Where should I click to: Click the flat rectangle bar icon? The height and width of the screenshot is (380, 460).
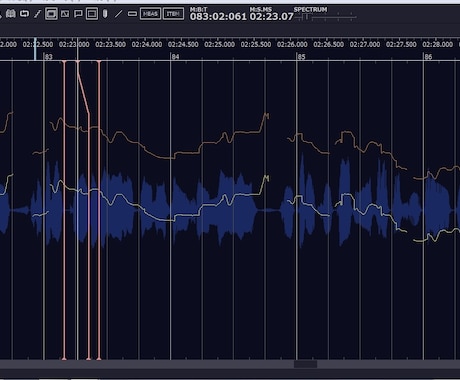tap(132, 14)
